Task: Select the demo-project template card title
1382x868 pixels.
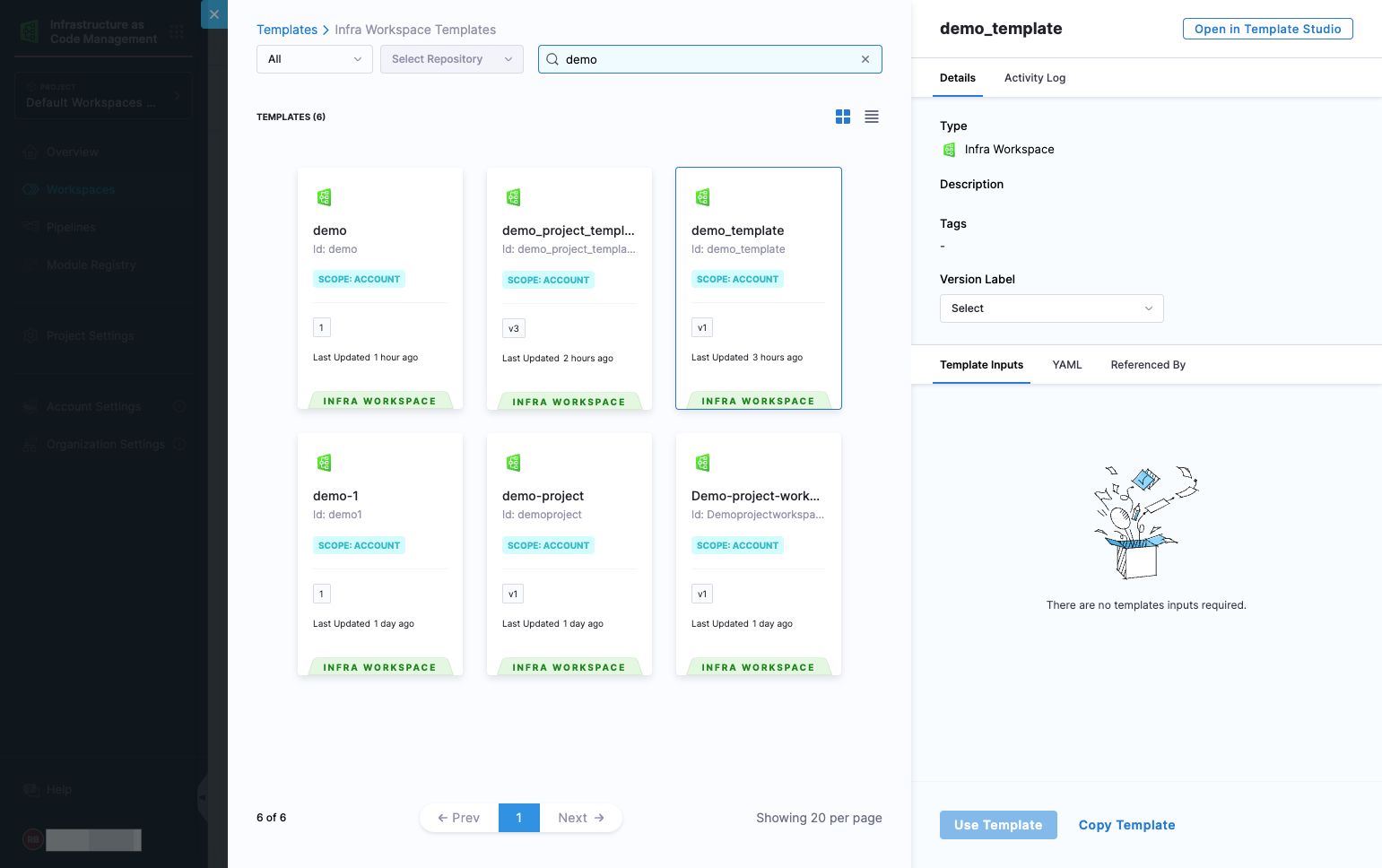Action: click(543, 496)
